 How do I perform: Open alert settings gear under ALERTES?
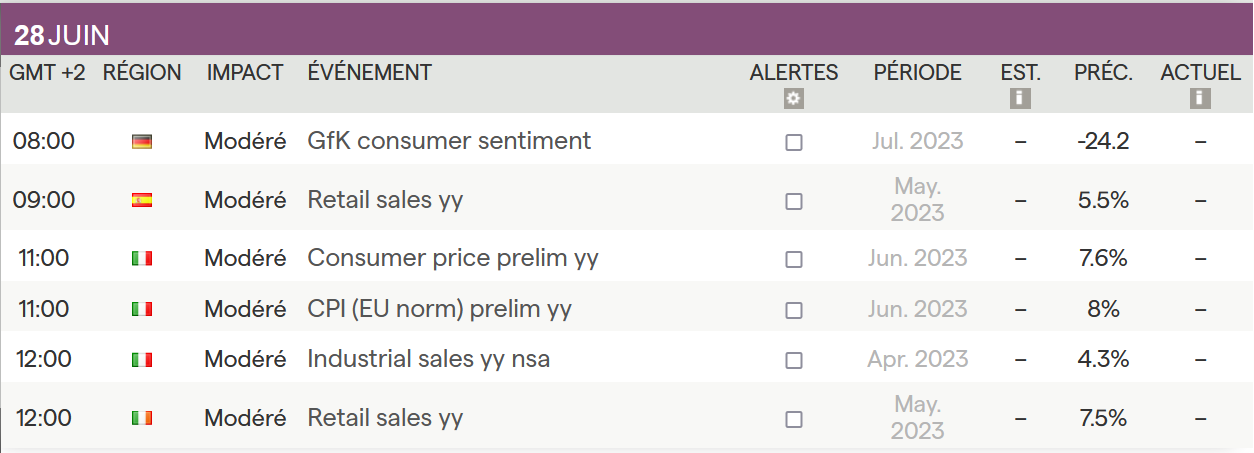[x=794, y=98]
